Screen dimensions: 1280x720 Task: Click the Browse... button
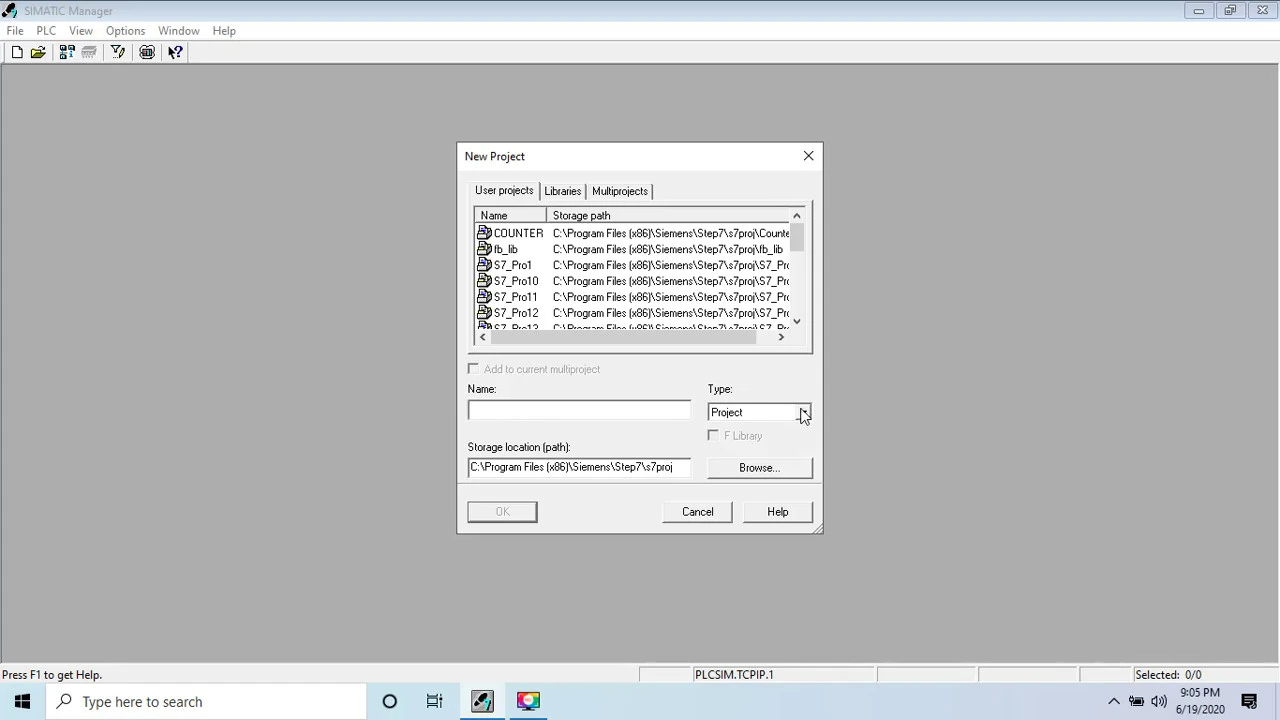pyautogui.click(x=760, y=468)
